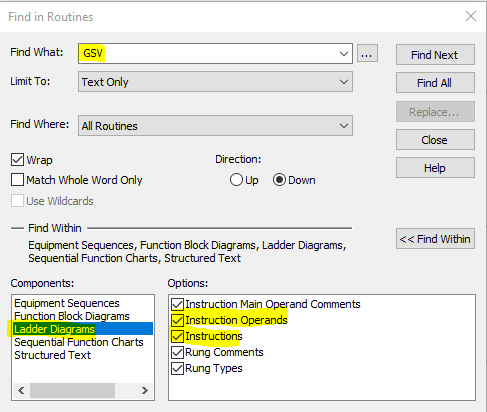Click the Find Next button
This screenshot has height=412, width=487.
(x=435, y=55)
